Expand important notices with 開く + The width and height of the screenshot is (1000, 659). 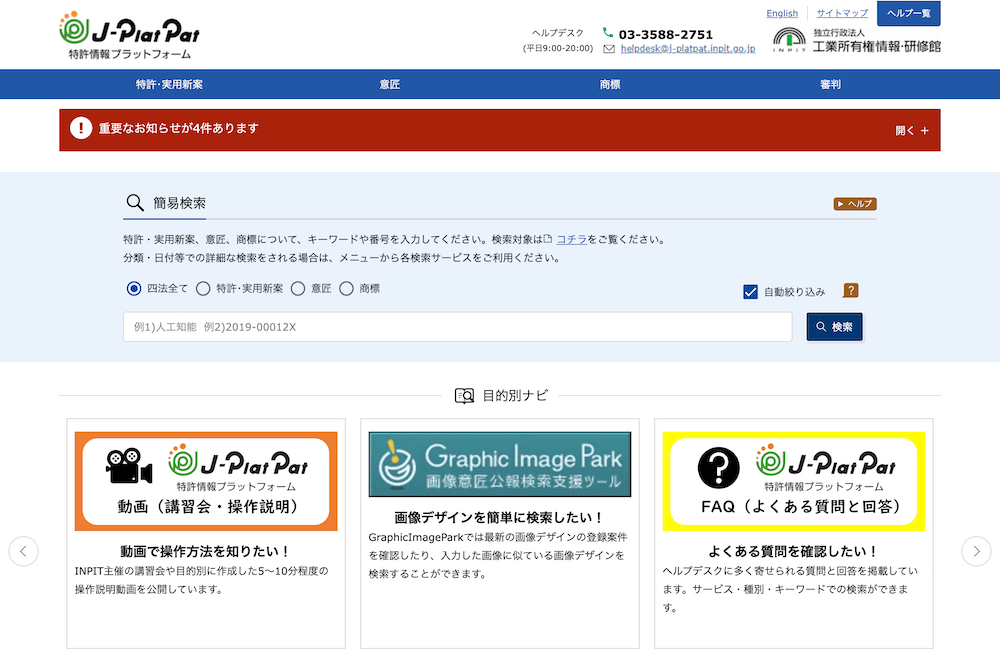point(911,130)
